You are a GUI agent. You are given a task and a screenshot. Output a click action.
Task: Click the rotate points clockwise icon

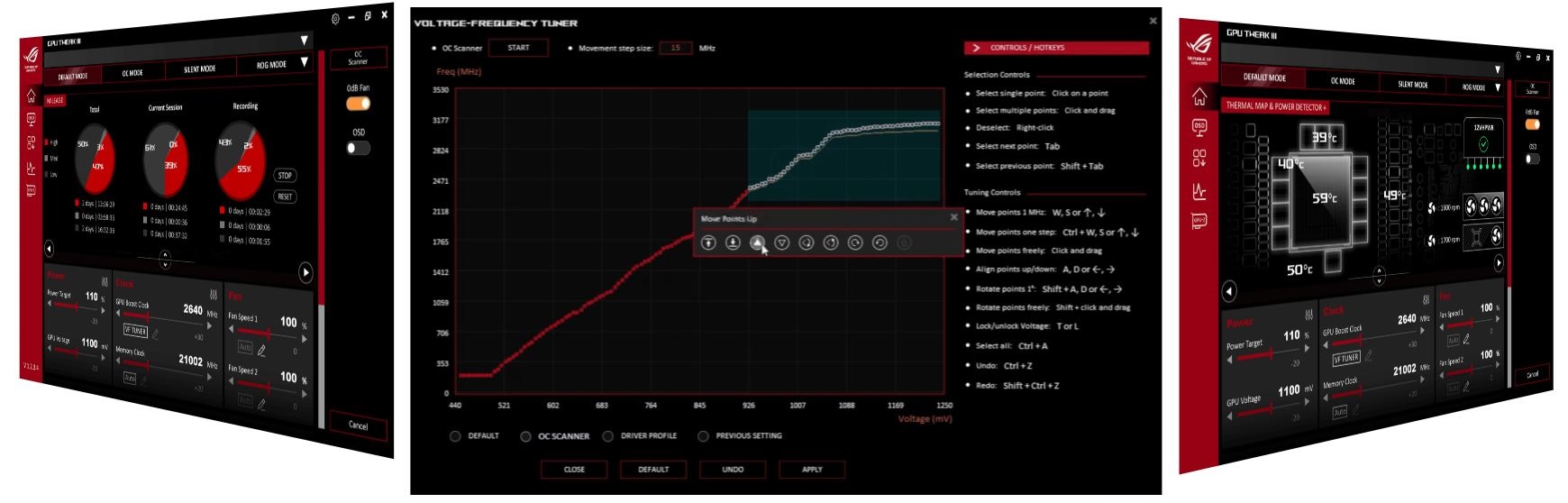[x=855, y=242]
